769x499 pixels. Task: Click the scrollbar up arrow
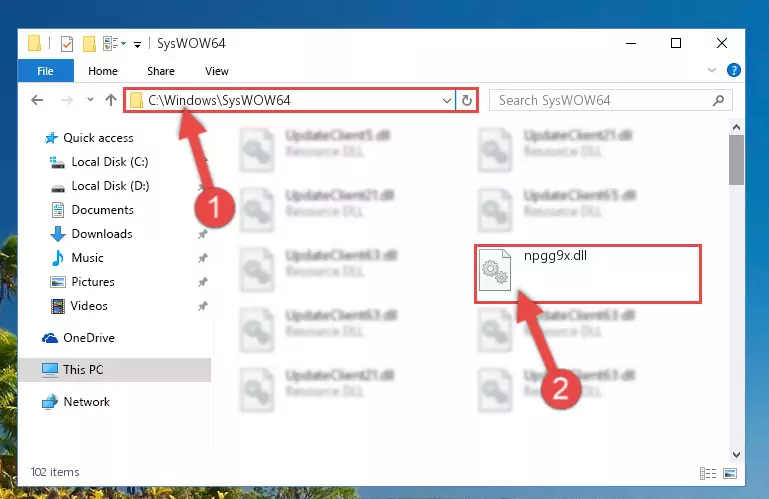point(736,128)
